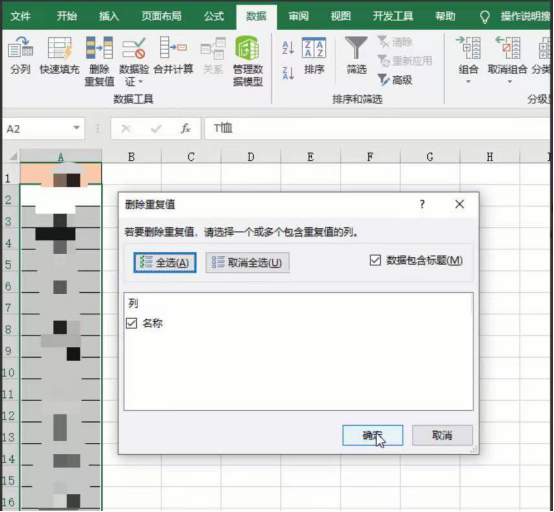554x512 pixels.
Task: Expand the 组合 dropdown arrow
Action: pos(468,82)
